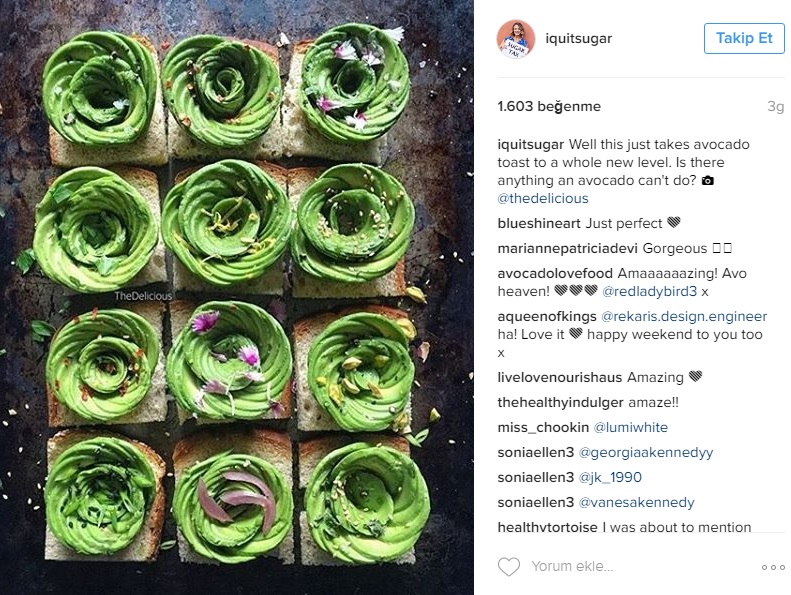Open the iquitsugar username in header
This screenshot has width=791, height=595.
[578, 38]
